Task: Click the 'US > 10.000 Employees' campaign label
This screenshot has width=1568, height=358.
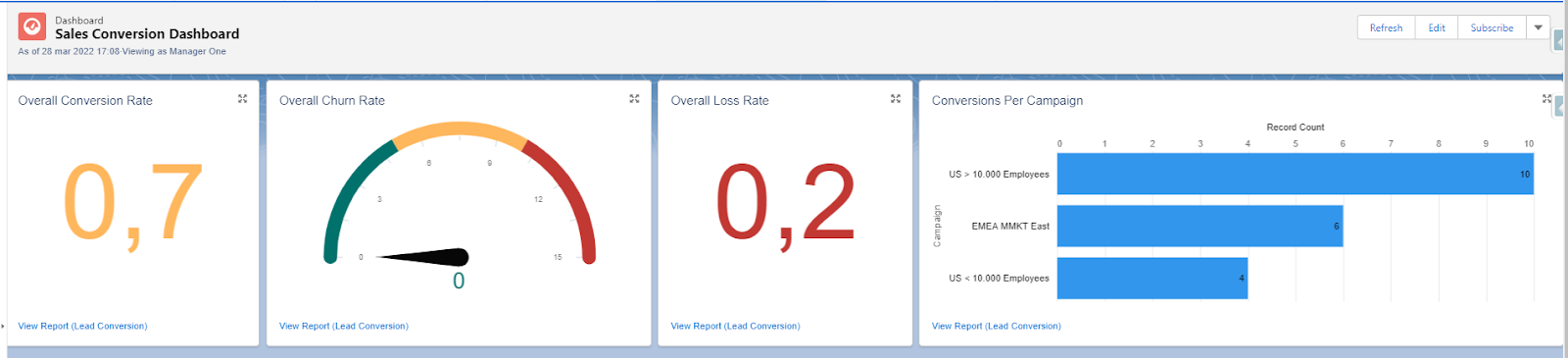Action: [x=999, y=175]
